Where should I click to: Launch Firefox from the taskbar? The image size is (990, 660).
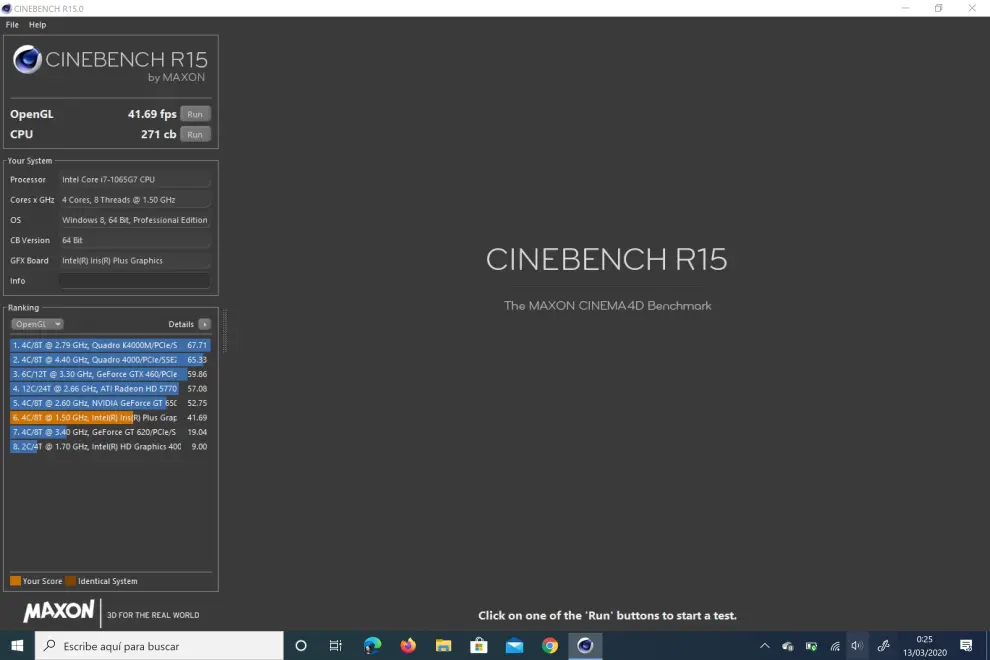click(408, 646)
